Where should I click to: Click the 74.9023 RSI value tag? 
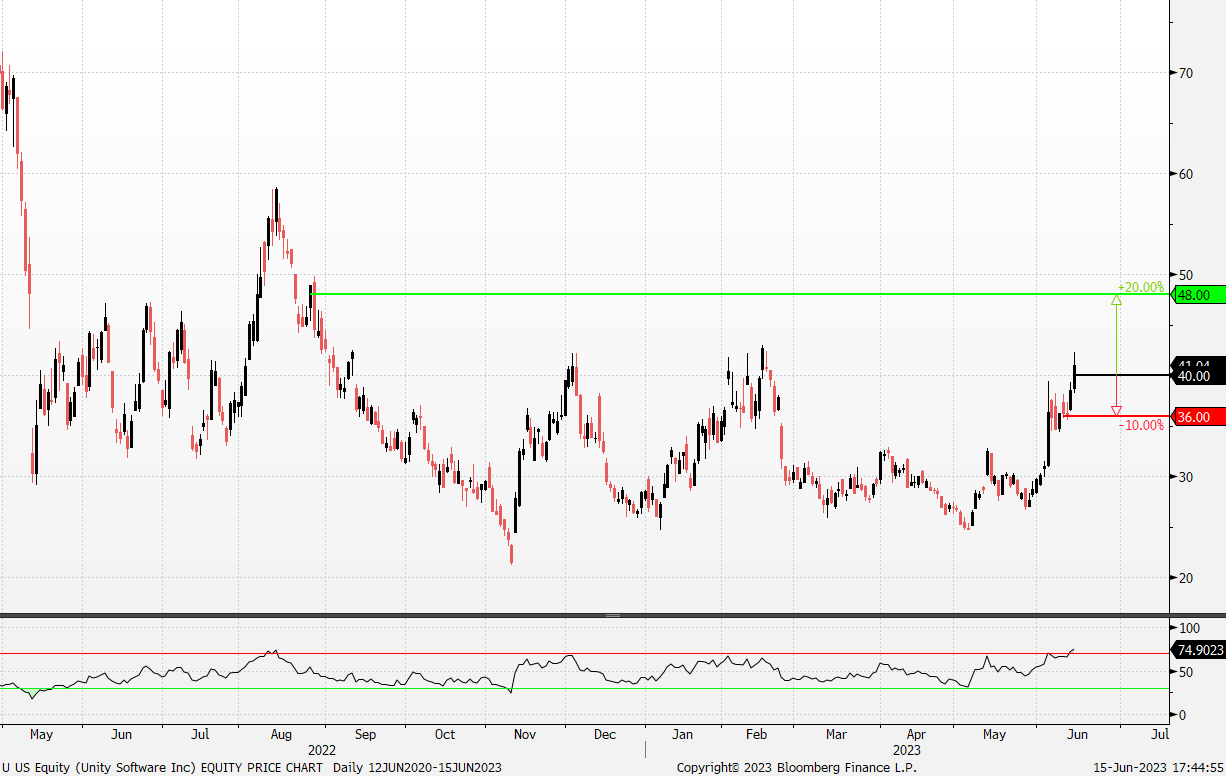[1199, 650]
